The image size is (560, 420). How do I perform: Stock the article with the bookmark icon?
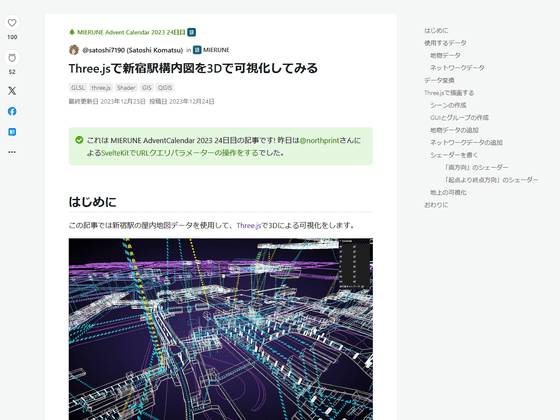tap(12, 58)
